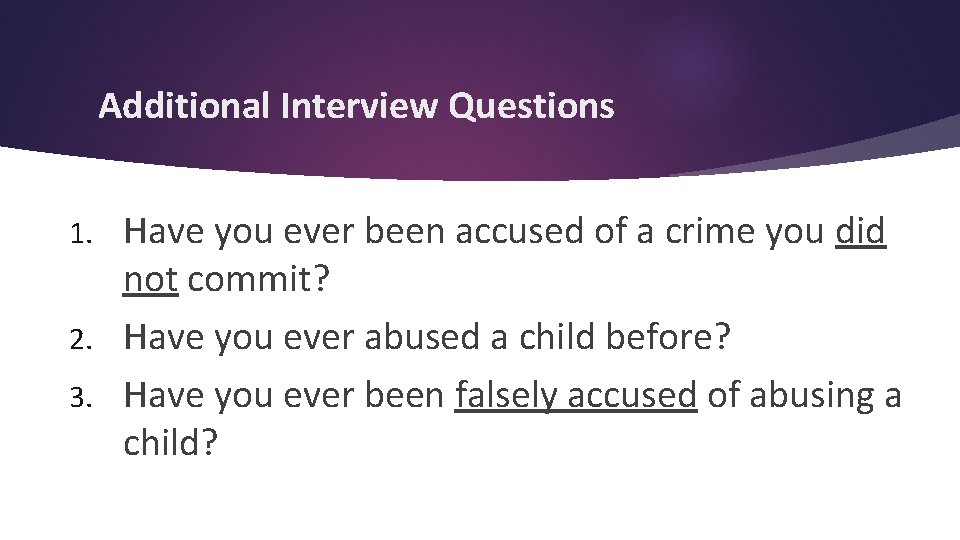This screenshot has width=960, height=540.
Task: Click the 'Additional Interview Questions' slide title
Action: pos(356,105)
